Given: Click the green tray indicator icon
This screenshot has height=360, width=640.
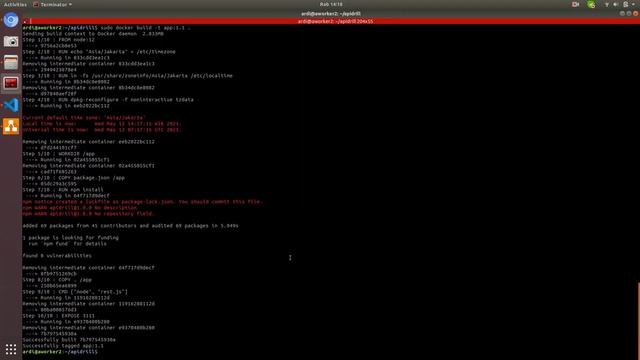Looking at the screenshot, I should click(591, 4).
